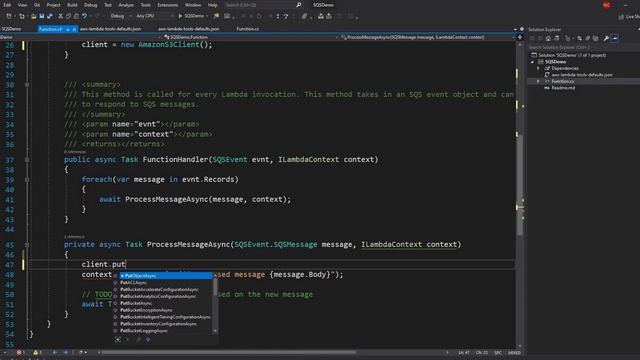This screenshot has width=640, height=360.
Task: Expand the Dependencies node
Action: point(538,69)
